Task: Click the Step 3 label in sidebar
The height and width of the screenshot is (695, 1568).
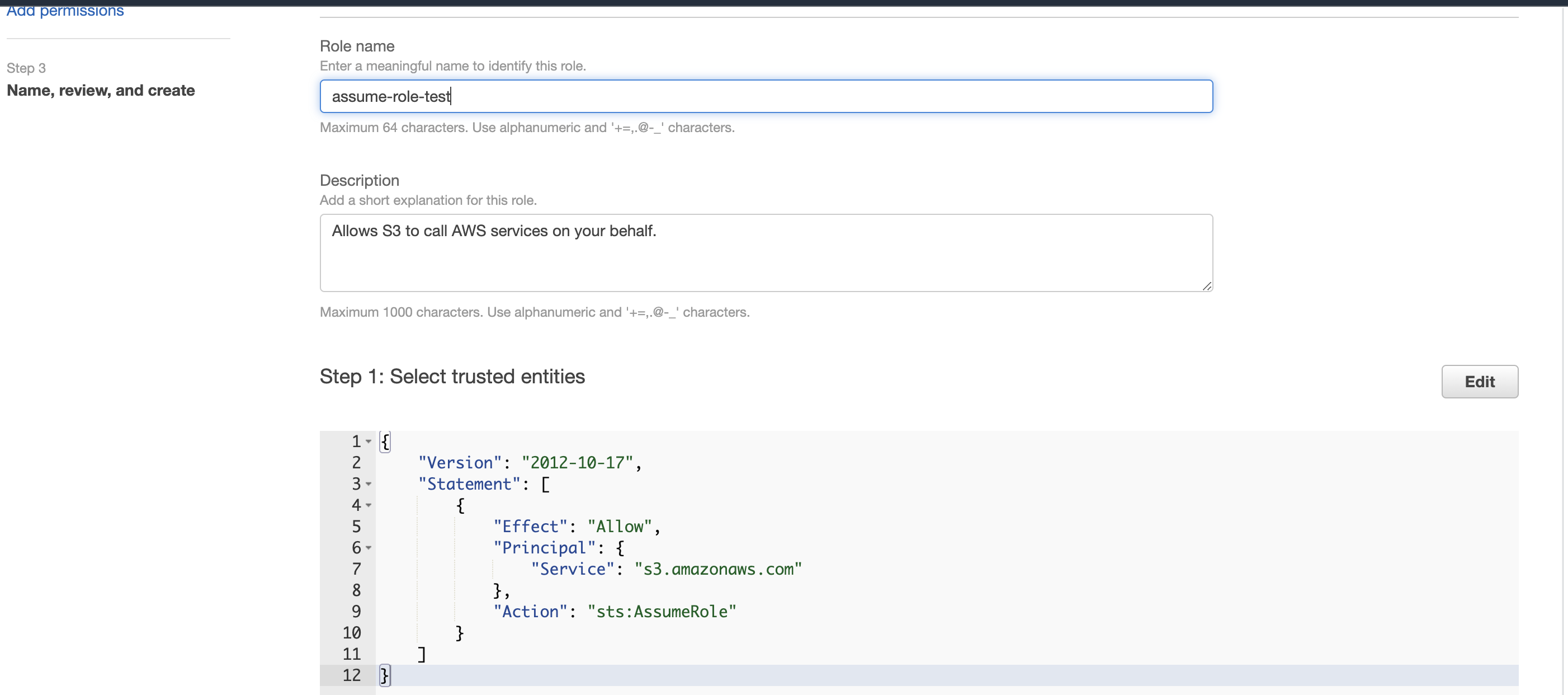Action: pos(26,68)
